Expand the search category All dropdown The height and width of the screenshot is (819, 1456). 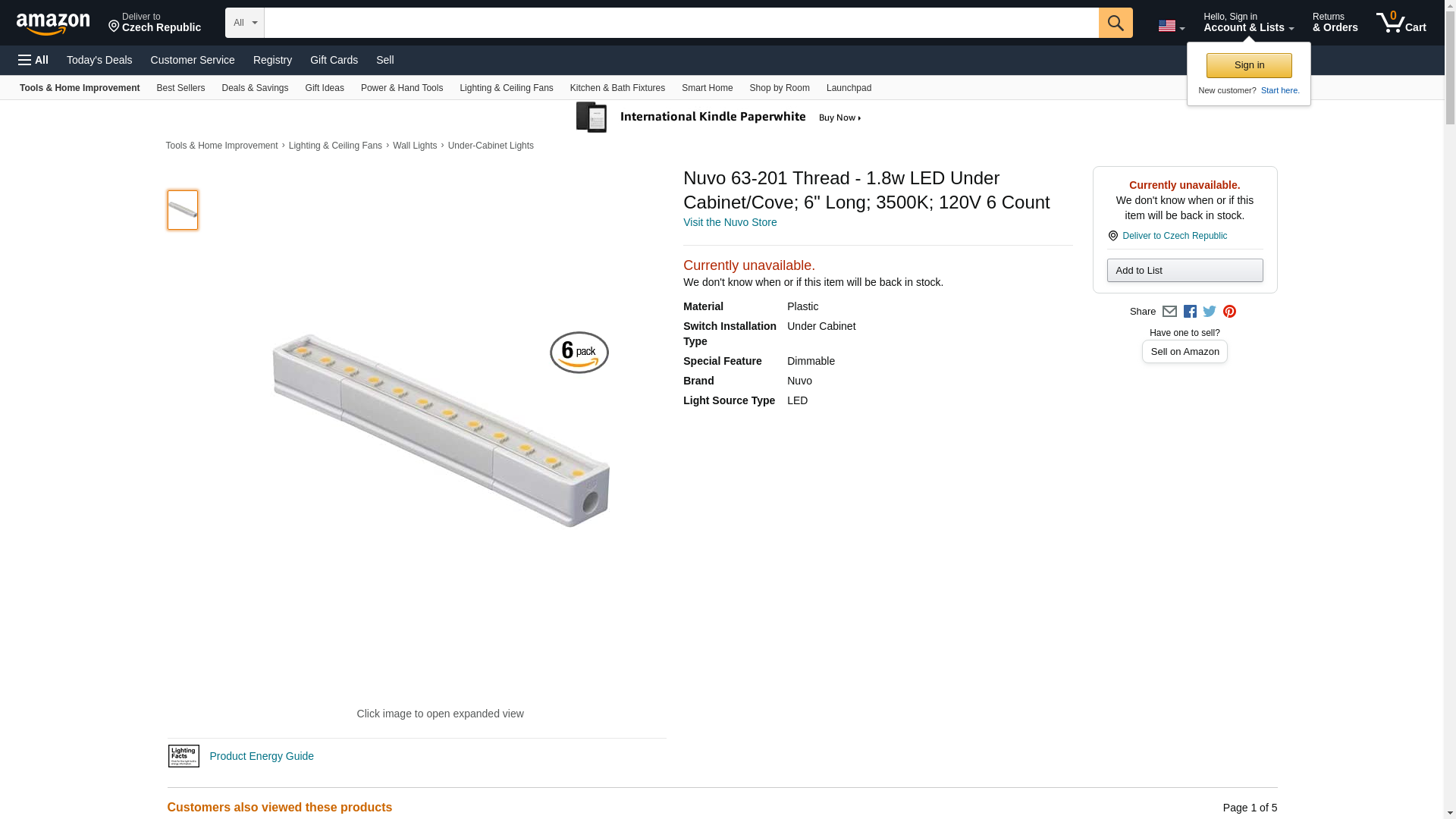244,23
